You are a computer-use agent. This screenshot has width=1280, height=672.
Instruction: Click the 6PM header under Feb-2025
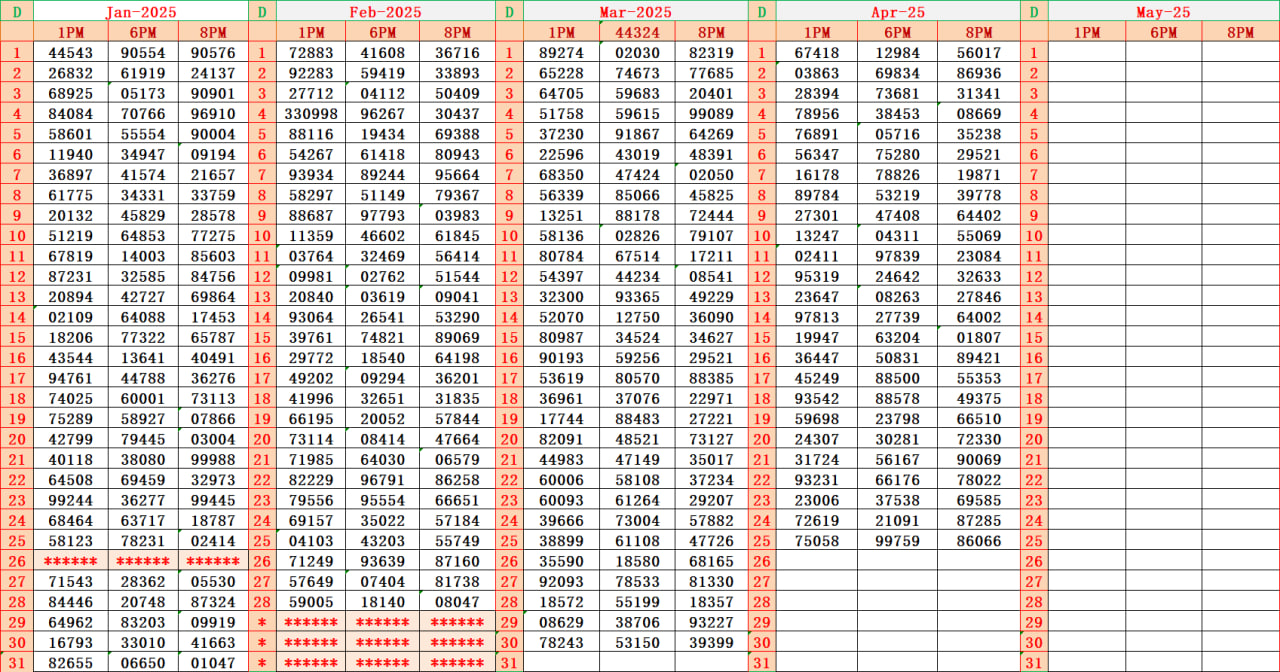[383, 32]
